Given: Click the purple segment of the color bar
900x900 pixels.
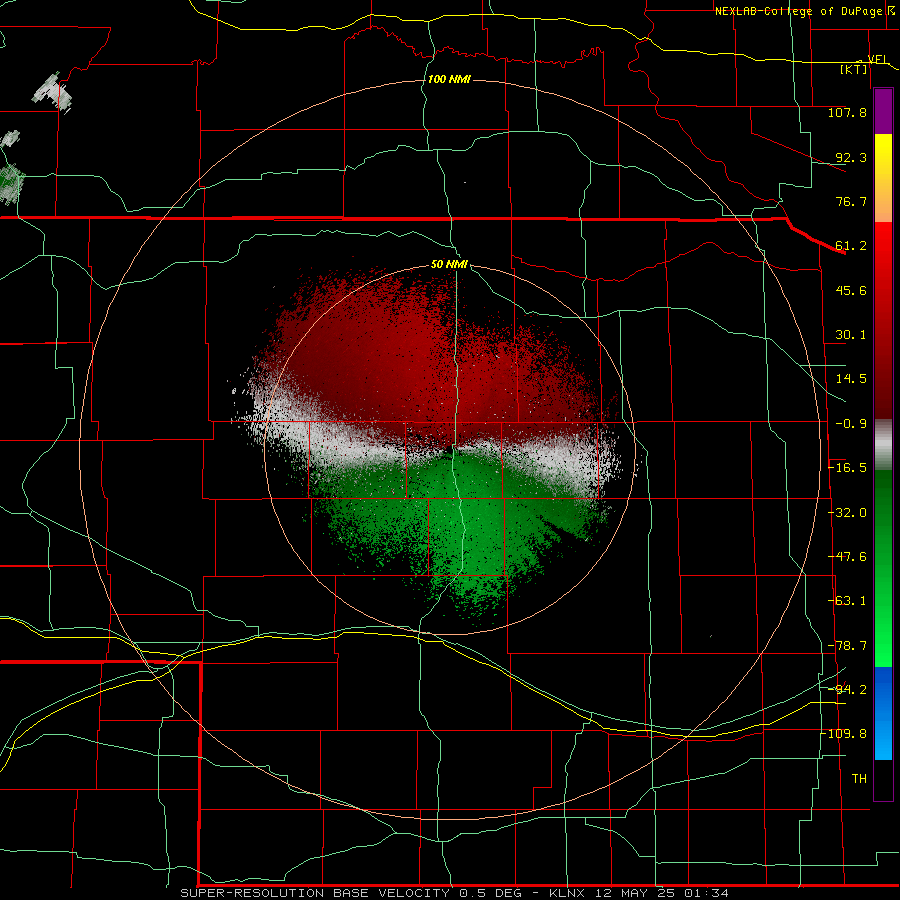Looking at the screenshot, I should click(883, 111).
